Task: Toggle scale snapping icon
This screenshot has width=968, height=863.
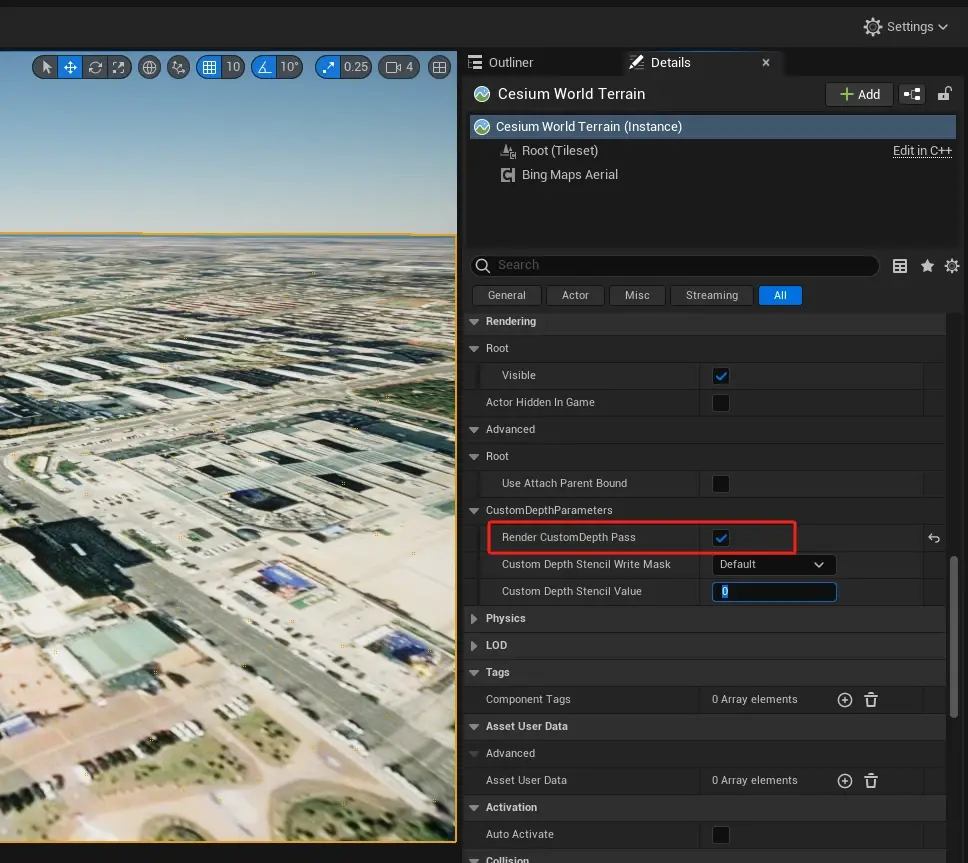Action: tap(328, 67)
